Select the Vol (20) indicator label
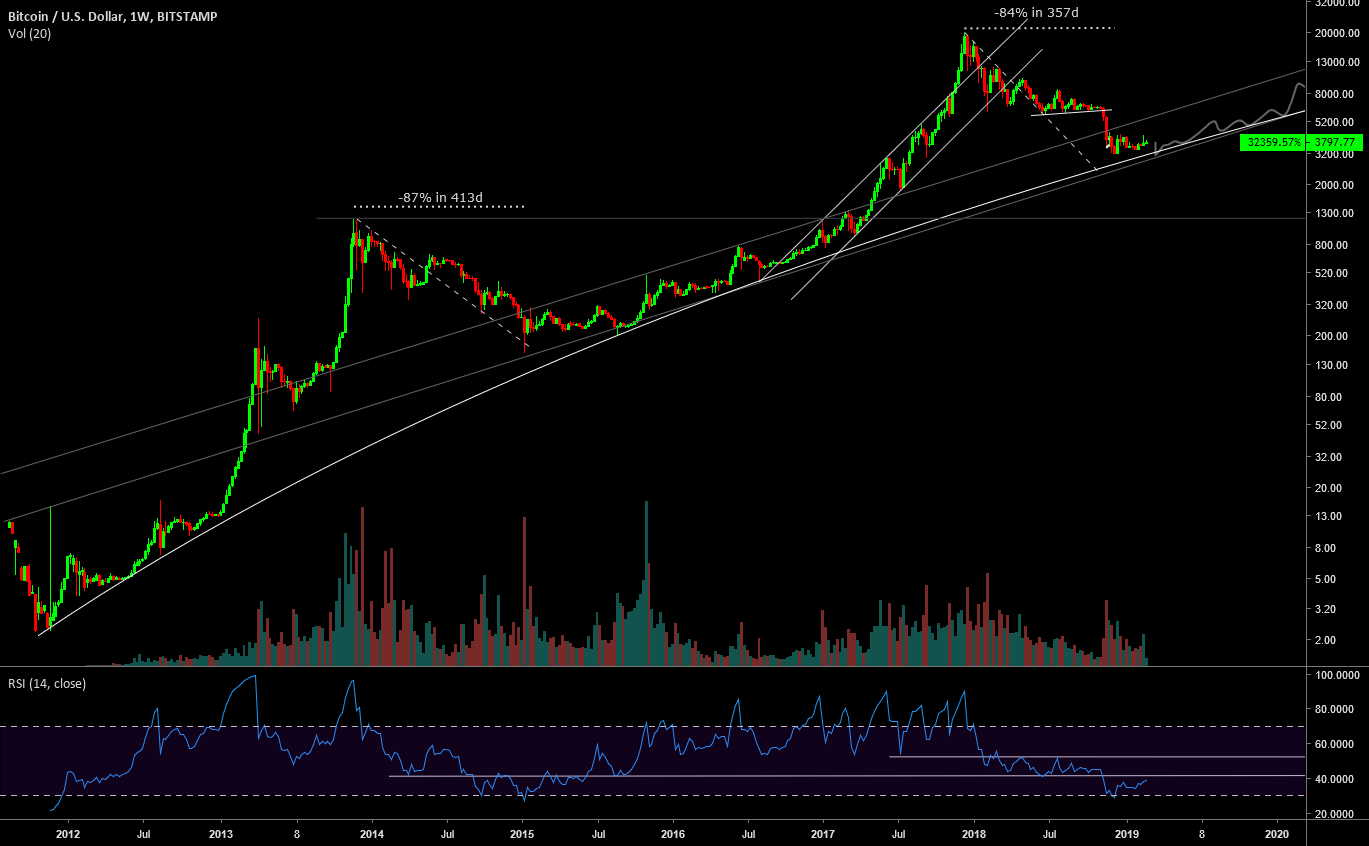 pyautogui.click(x=29, y=34)
